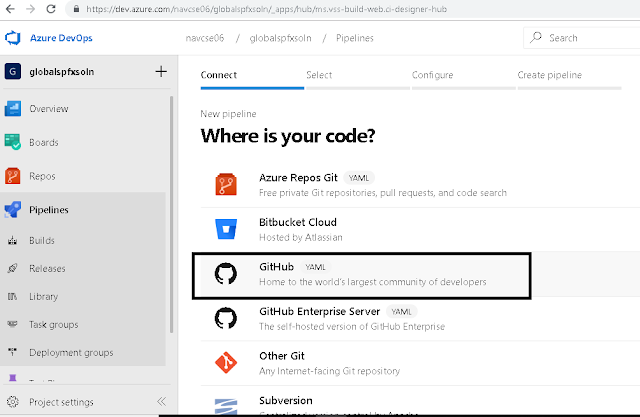Collapse the sidebar with the double-chevron

(x=162, y=401)
